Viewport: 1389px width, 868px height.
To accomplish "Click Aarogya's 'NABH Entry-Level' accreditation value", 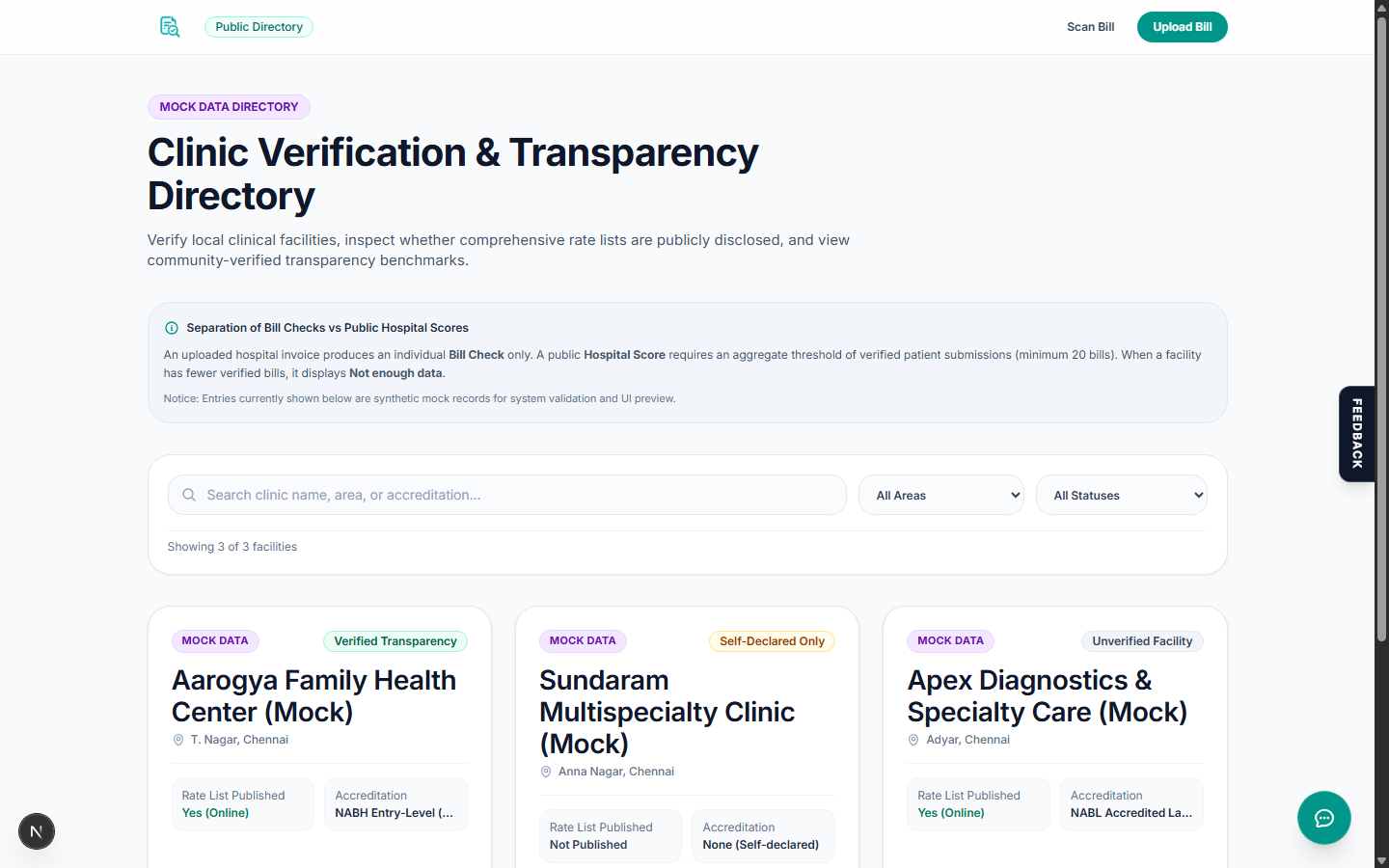I will (x=395, y=813).
